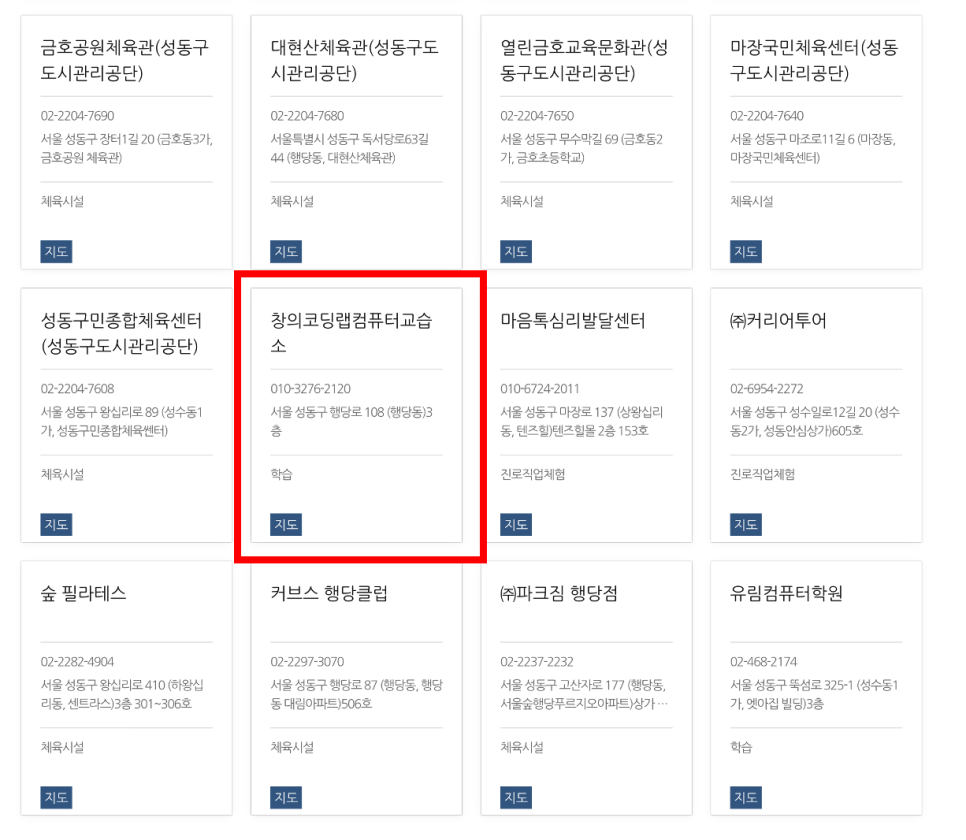Click phone number 02-2204-7680
Screen dimensions: 966x840
(x=307, y=116)
